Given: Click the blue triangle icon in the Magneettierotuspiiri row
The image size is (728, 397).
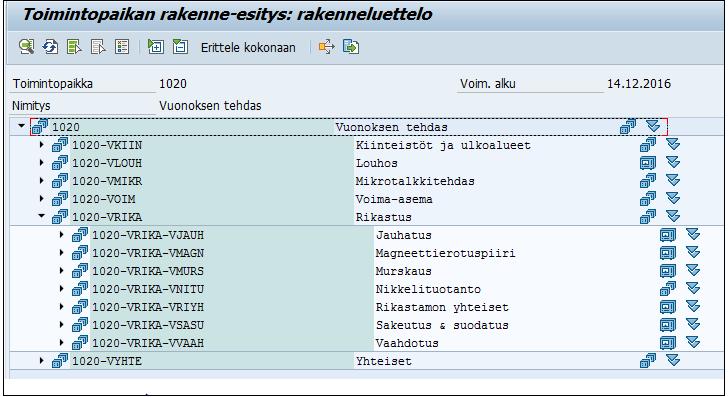Looking at the screenshot, I should click(693, 253).
